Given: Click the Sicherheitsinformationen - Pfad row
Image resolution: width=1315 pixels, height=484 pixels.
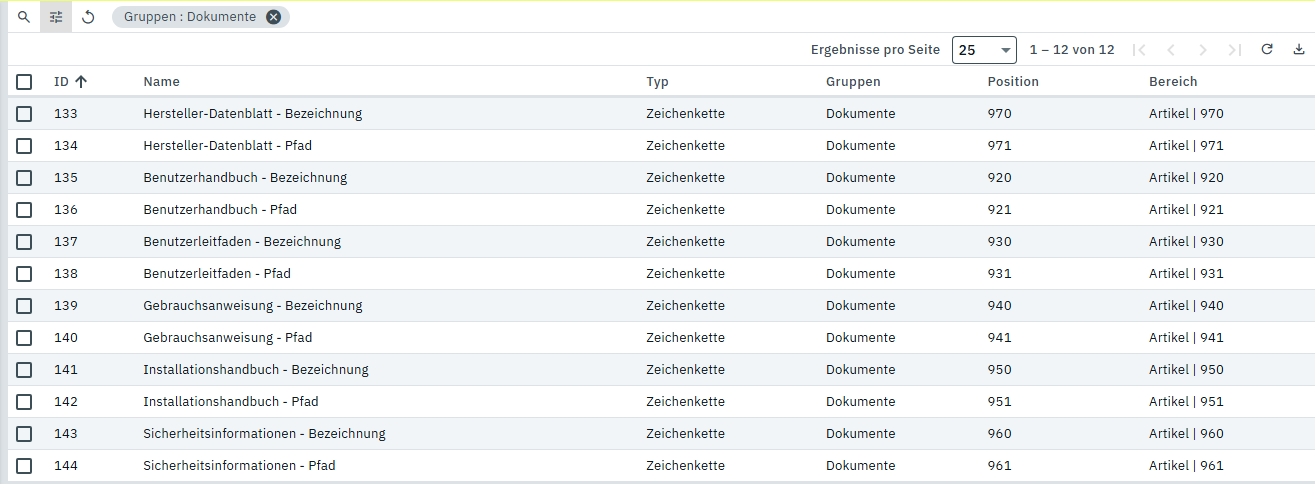Looking at the screenshot, I should pyautogui.click(x=239, y=466).
